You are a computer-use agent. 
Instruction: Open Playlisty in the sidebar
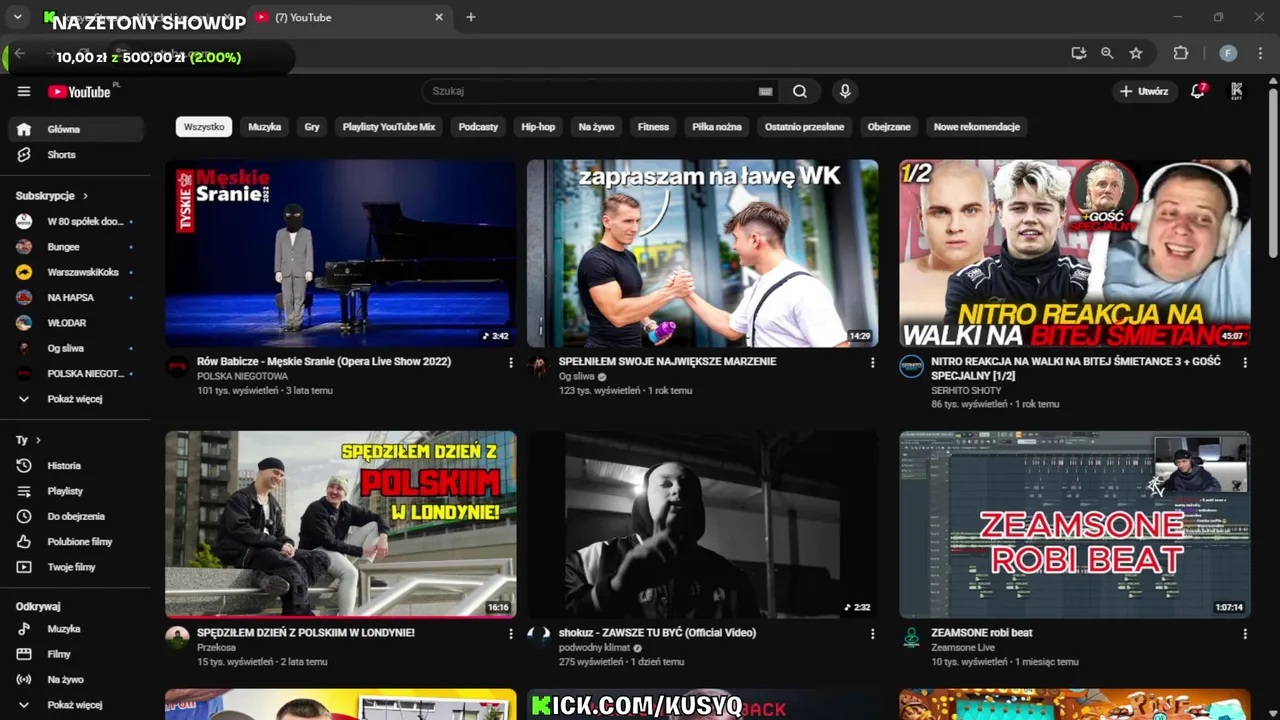[x=78, y=491]
